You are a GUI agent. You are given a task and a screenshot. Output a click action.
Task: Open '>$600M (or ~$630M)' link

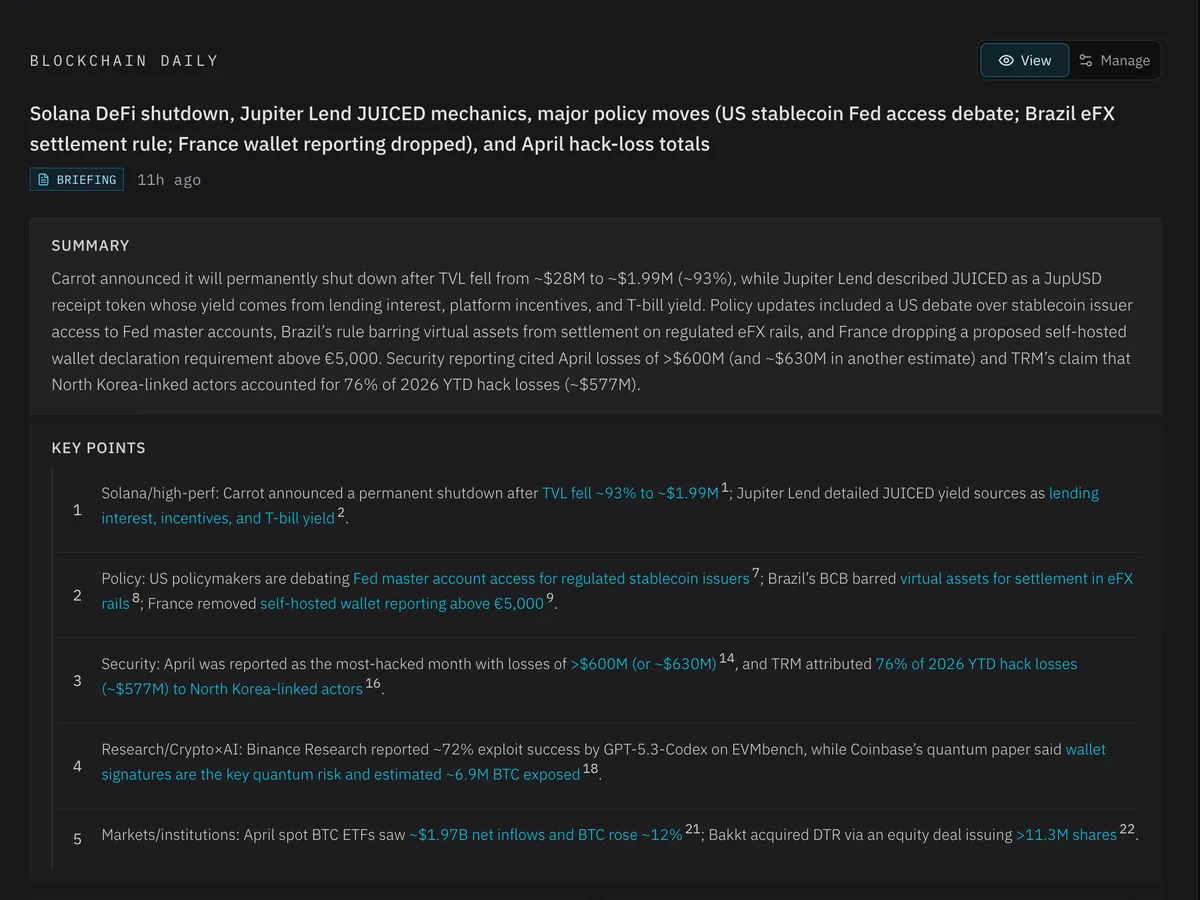pos(643,663)
